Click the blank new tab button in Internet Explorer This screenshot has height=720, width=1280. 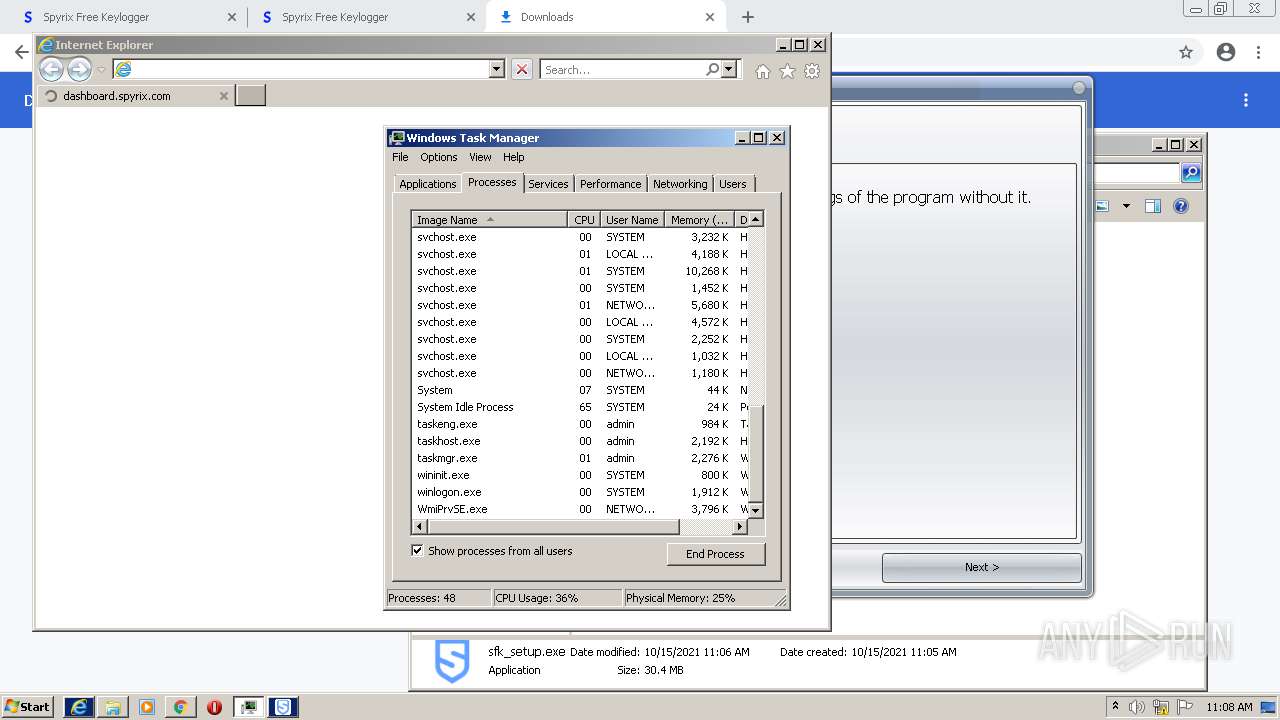[250, 96]
